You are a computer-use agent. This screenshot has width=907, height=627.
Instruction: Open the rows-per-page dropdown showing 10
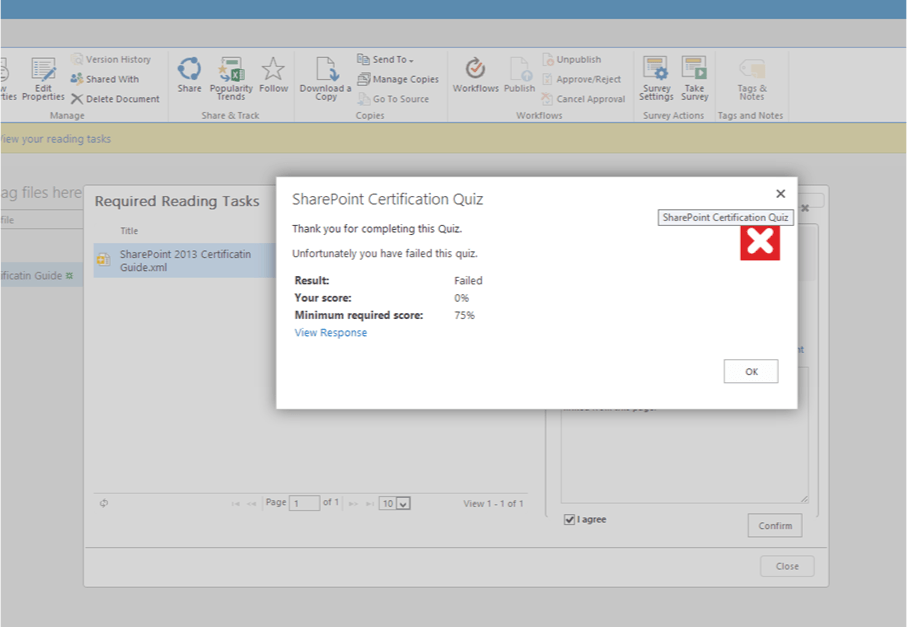coord(394,503)
